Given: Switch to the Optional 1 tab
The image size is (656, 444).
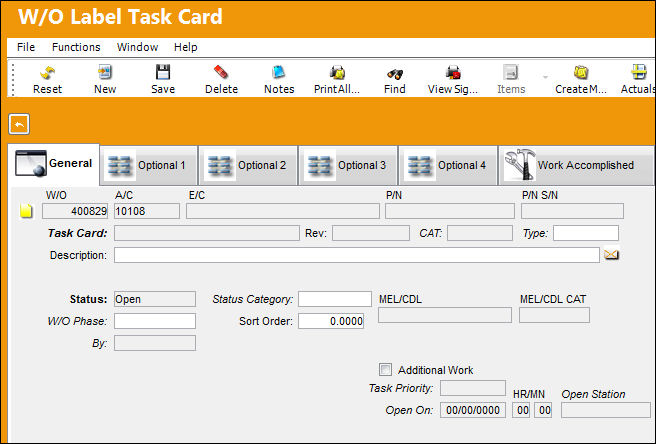Looking at the screenshot, I should pos(149,165).
